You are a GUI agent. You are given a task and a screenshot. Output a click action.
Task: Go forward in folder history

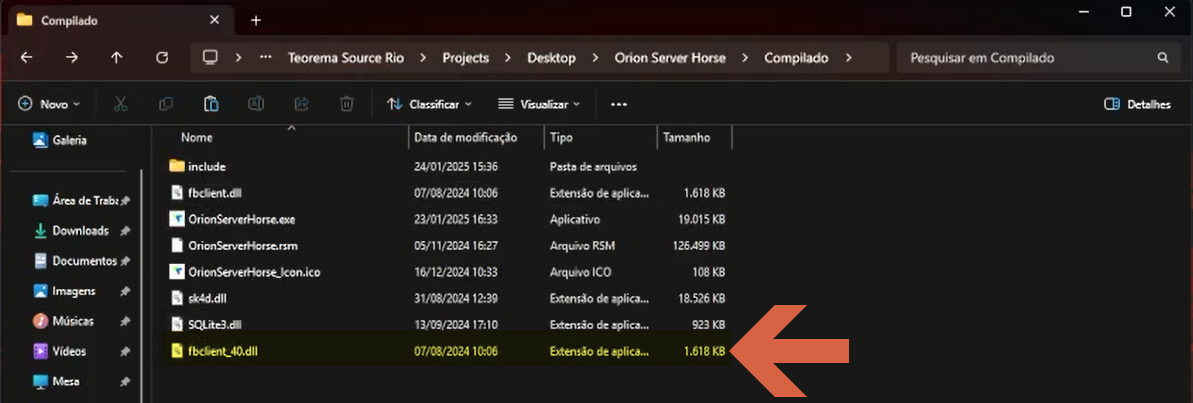[x=72, y=58]
